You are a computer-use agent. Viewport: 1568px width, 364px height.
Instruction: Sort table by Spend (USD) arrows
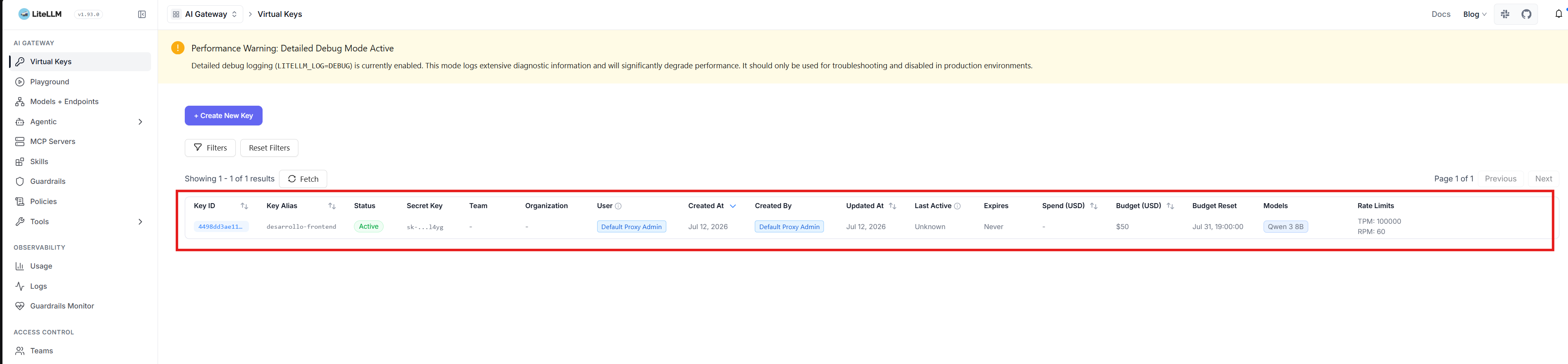(x=1093, y=206)
